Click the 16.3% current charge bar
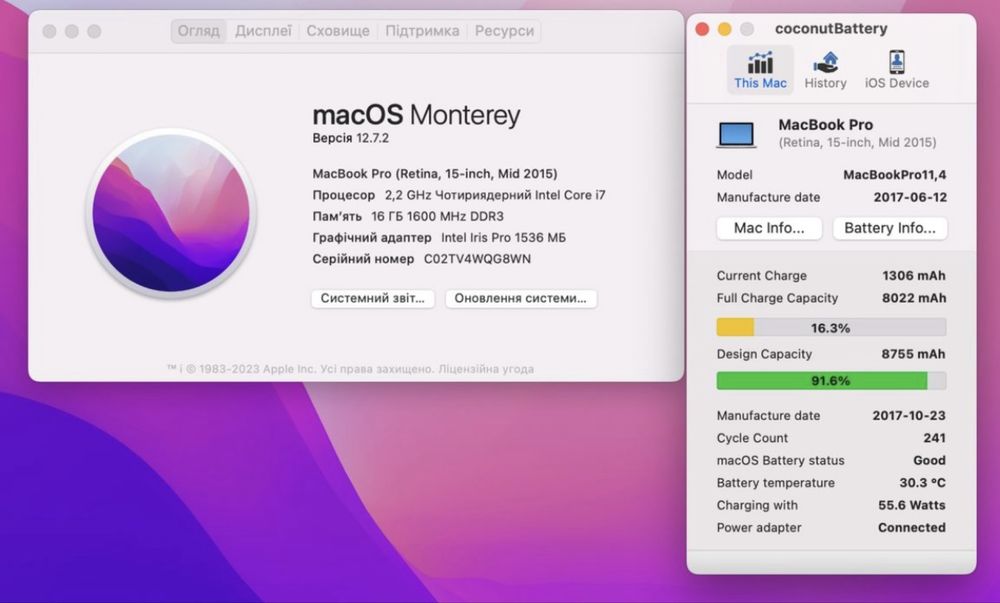The width and height of the screenshot is (1000, 603). click(x=831, y=328)
